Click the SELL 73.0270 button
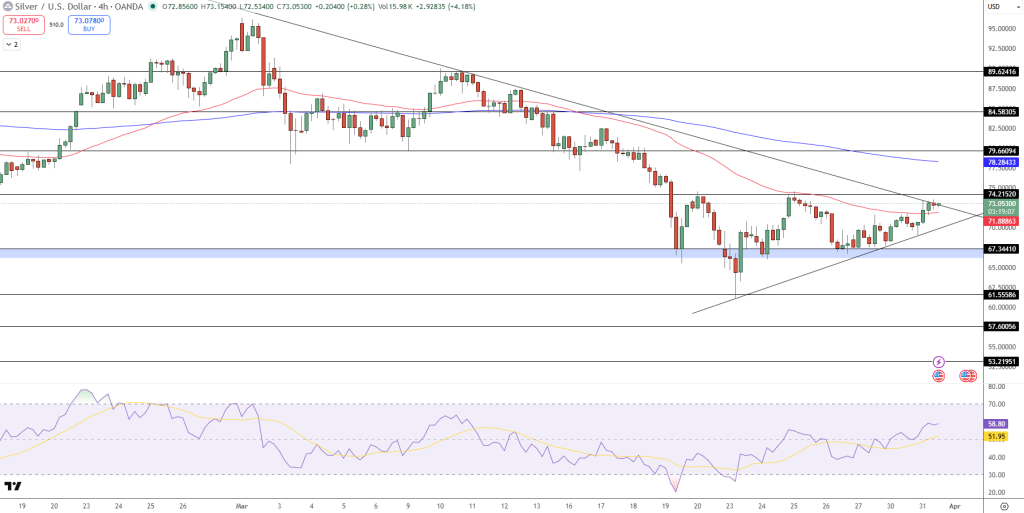The image size is (1024, 513). [x=24, y=25]
